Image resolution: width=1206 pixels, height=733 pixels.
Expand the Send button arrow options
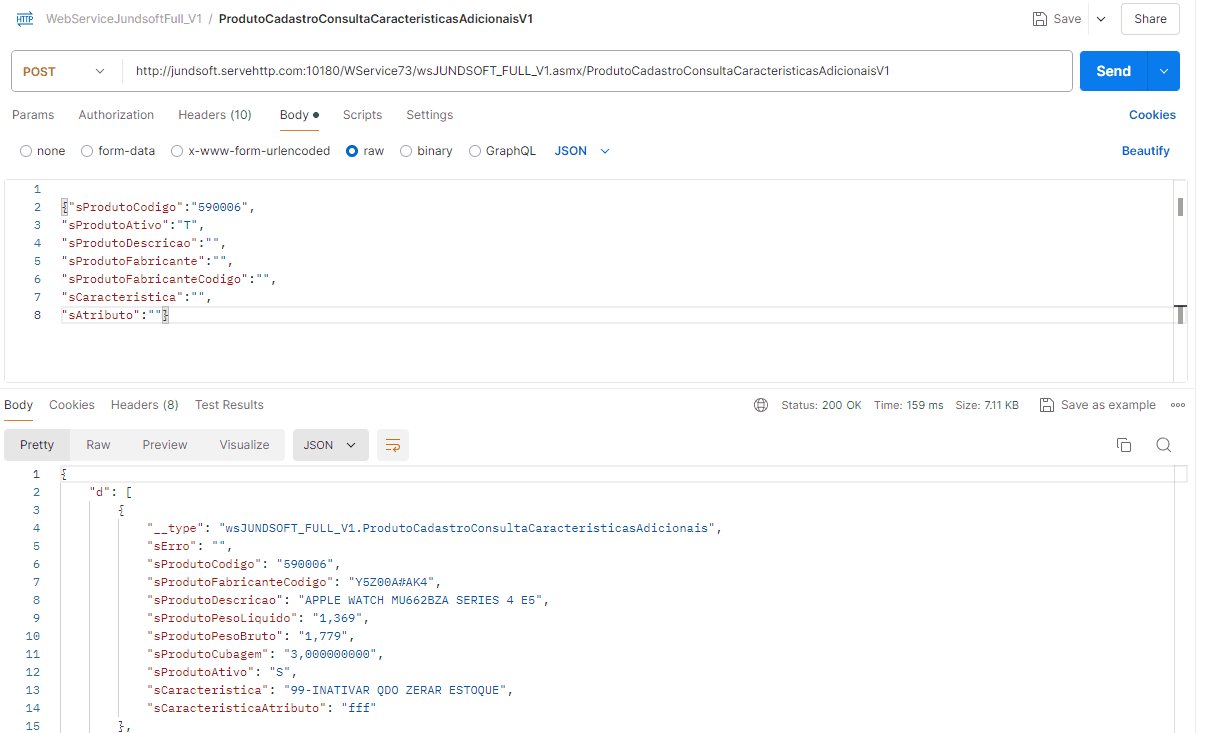point(1164,71)
